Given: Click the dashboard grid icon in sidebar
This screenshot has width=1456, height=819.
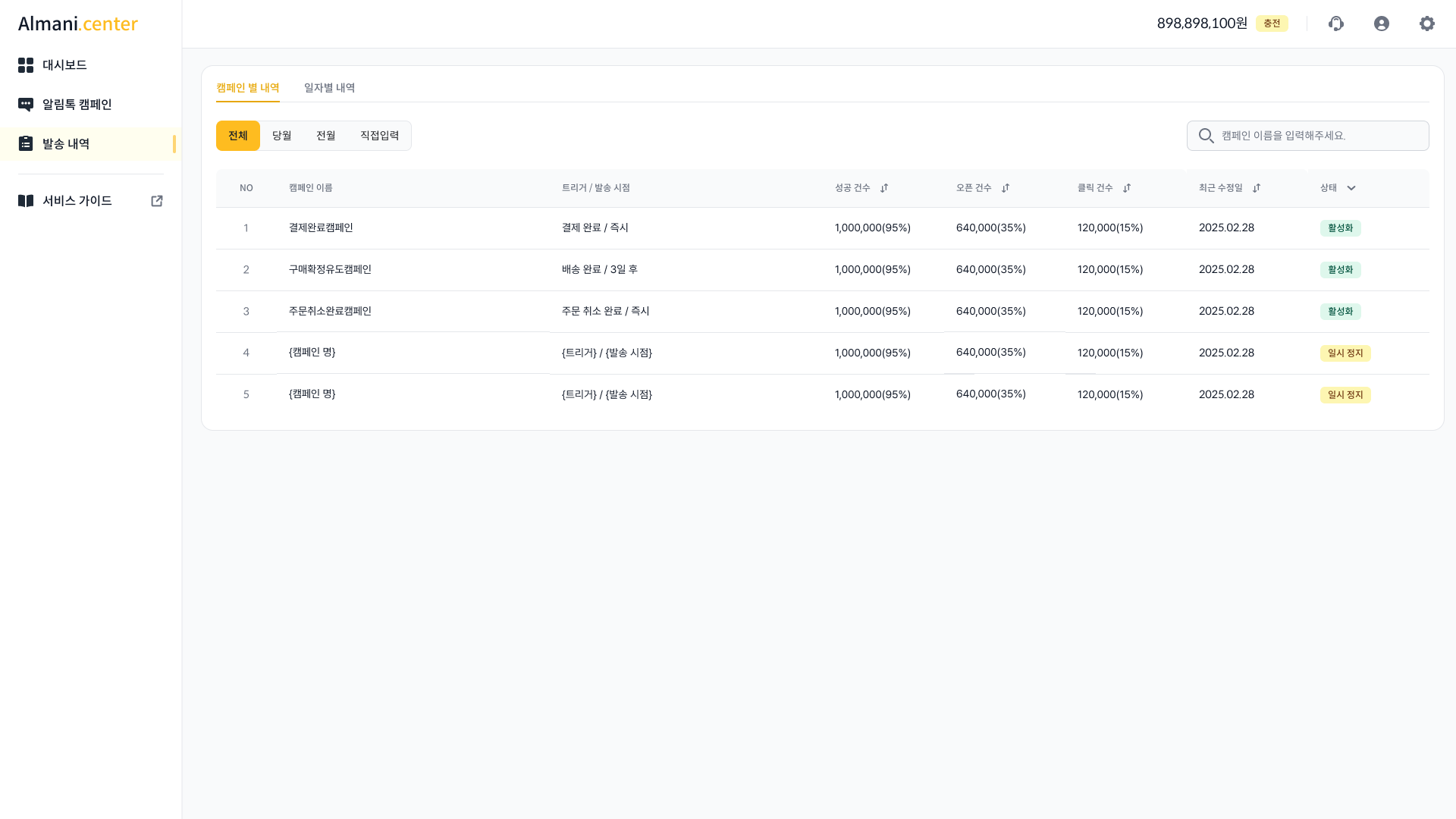Looking at the screenshot, I should click(26, 65).
